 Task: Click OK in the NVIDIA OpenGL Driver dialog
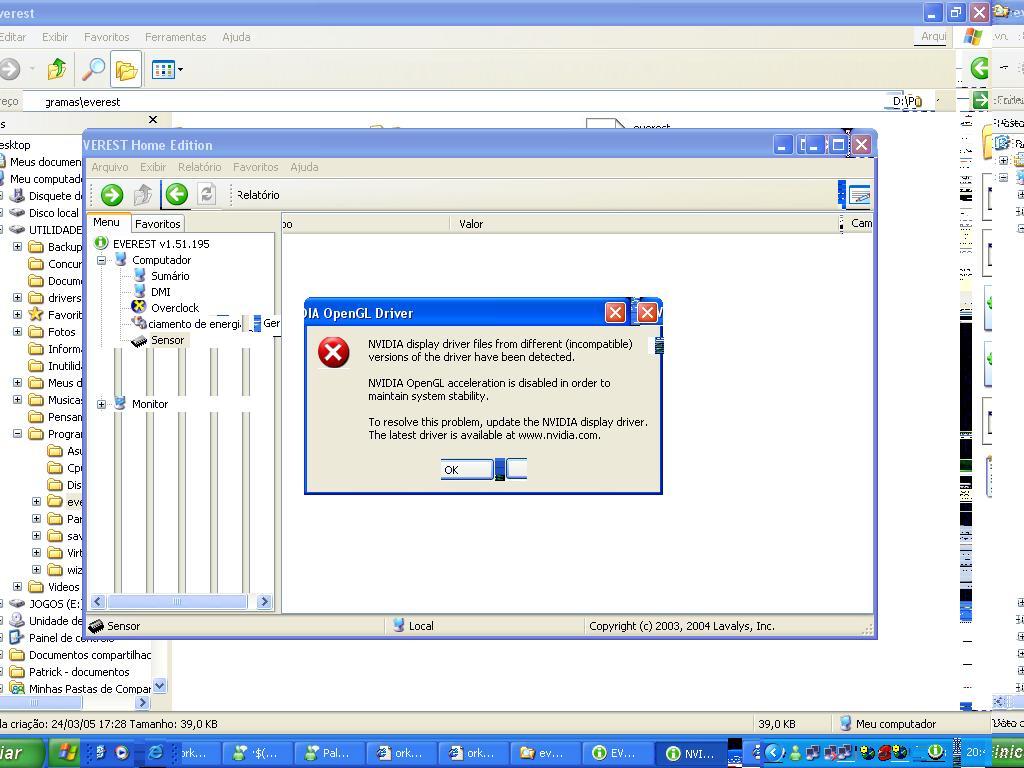coord(467,470)
